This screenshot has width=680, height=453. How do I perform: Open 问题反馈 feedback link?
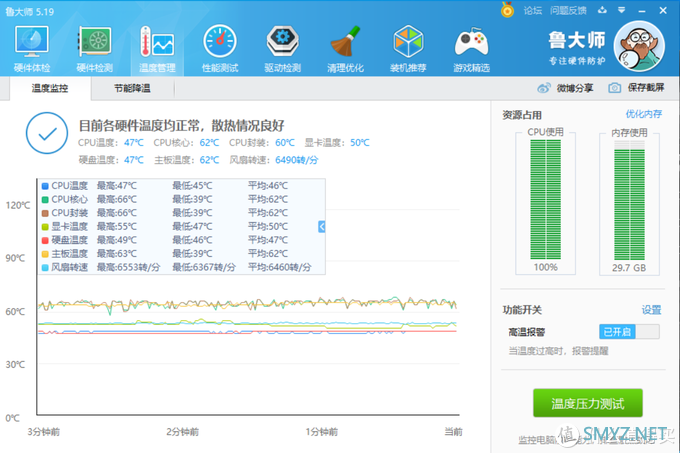(568, 10)
